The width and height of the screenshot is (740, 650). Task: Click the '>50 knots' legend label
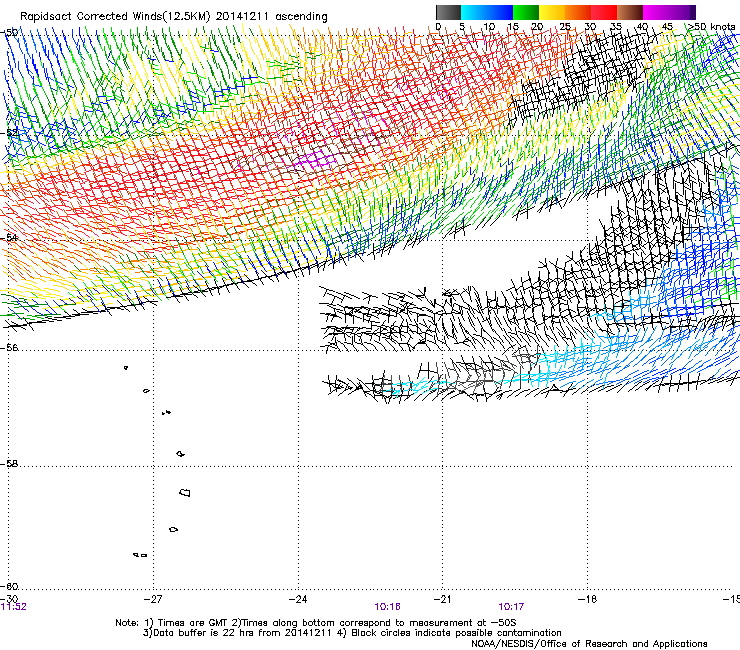(x=711, y=26)
